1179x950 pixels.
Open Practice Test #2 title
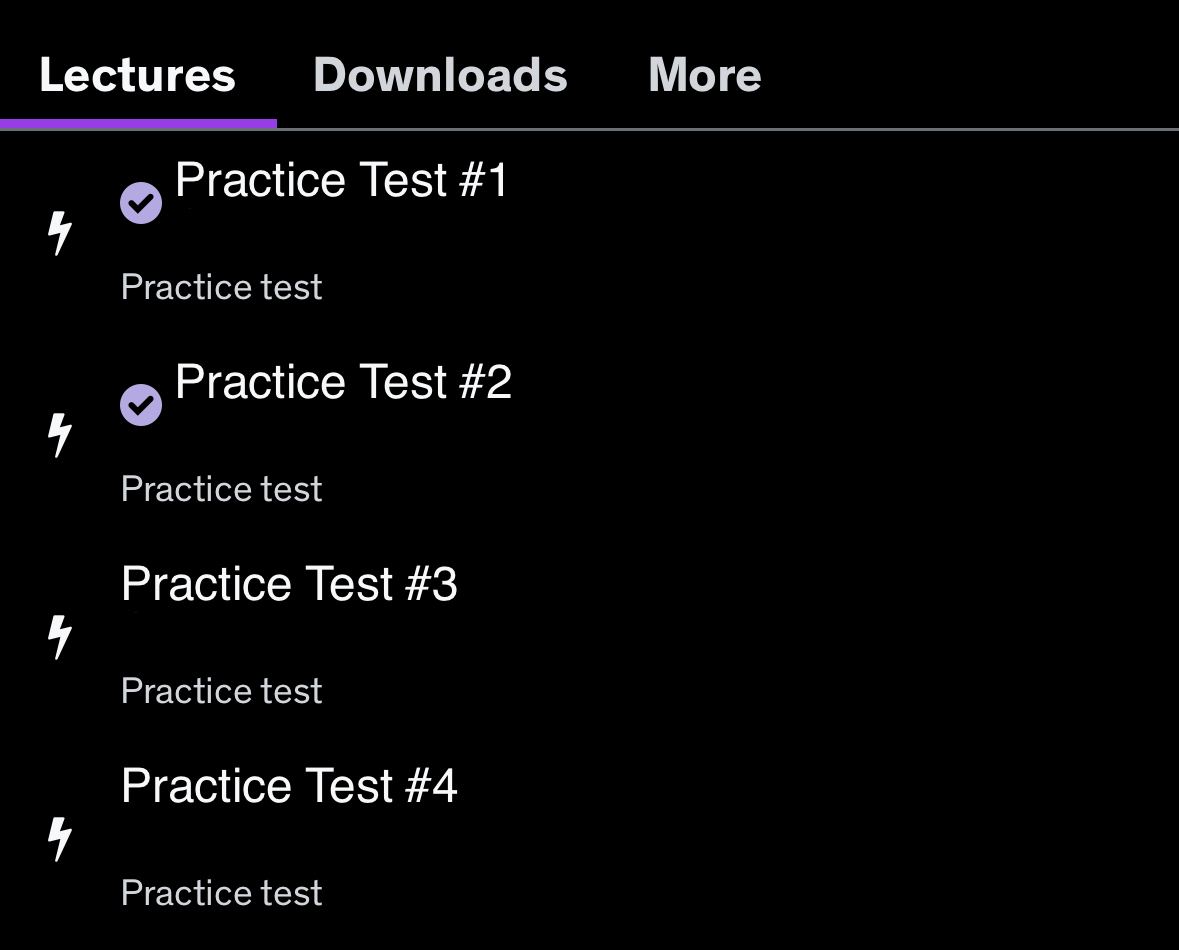(343, 383)
